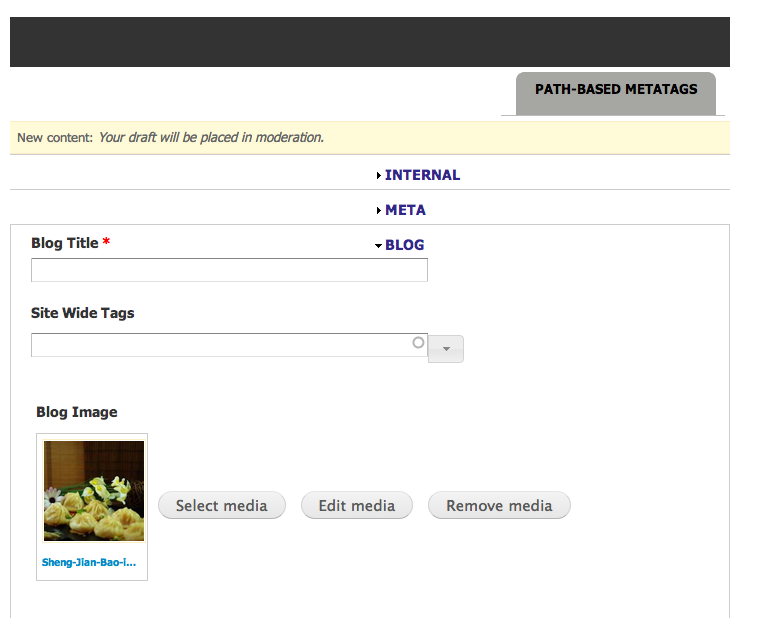Click the autocomplete circle icon in tags field
Viewport: 768px width, 618px height.
(x=419, y=343)
